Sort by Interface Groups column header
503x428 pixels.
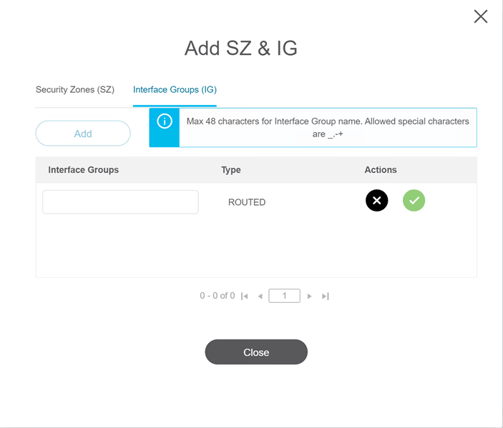(x=83, y=170)
